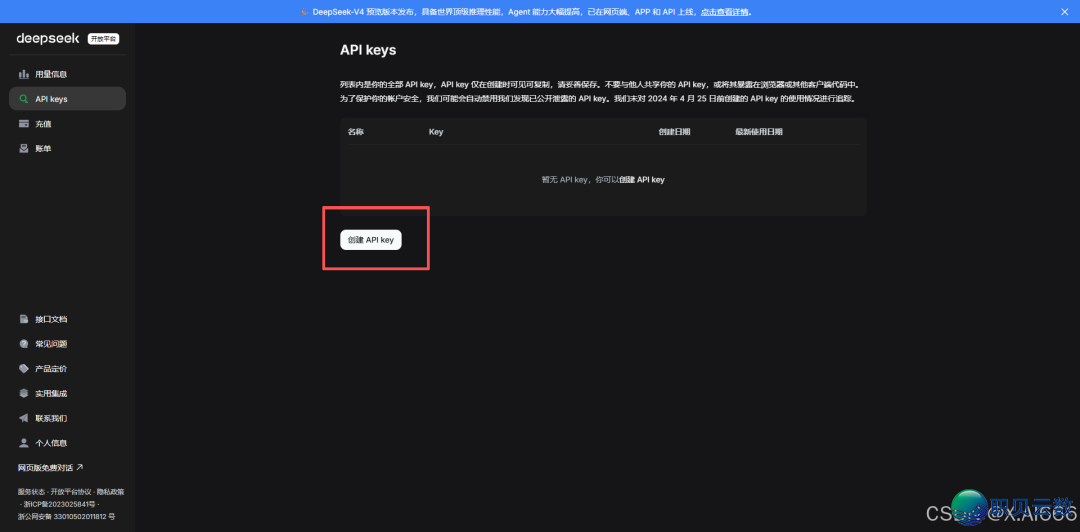Open the 隐私政策 footer link
This screenshot has width=1080, height=532.
(x=110, y=492)
